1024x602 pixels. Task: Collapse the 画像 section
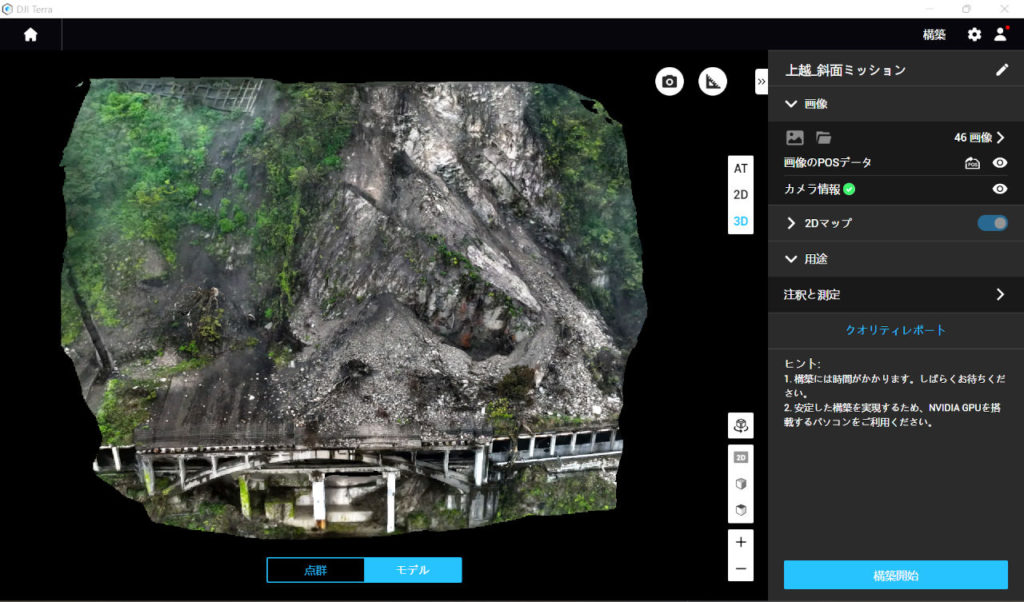click(790, 103)
